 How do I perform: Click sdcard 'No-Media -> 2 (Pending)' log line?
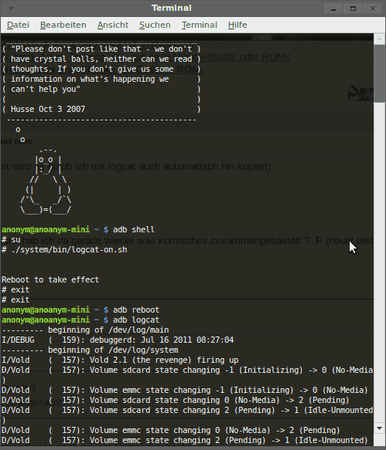(175, 400)
